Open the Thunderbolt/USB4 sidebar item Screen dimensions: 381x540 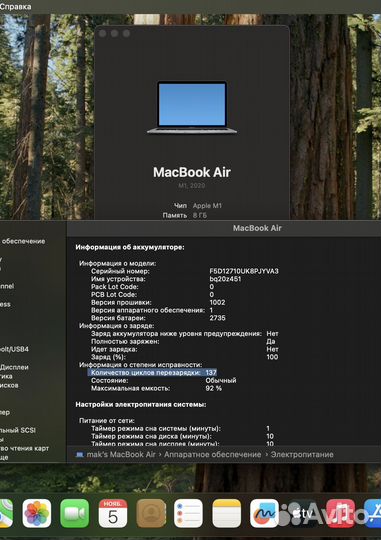pos(14,349)
